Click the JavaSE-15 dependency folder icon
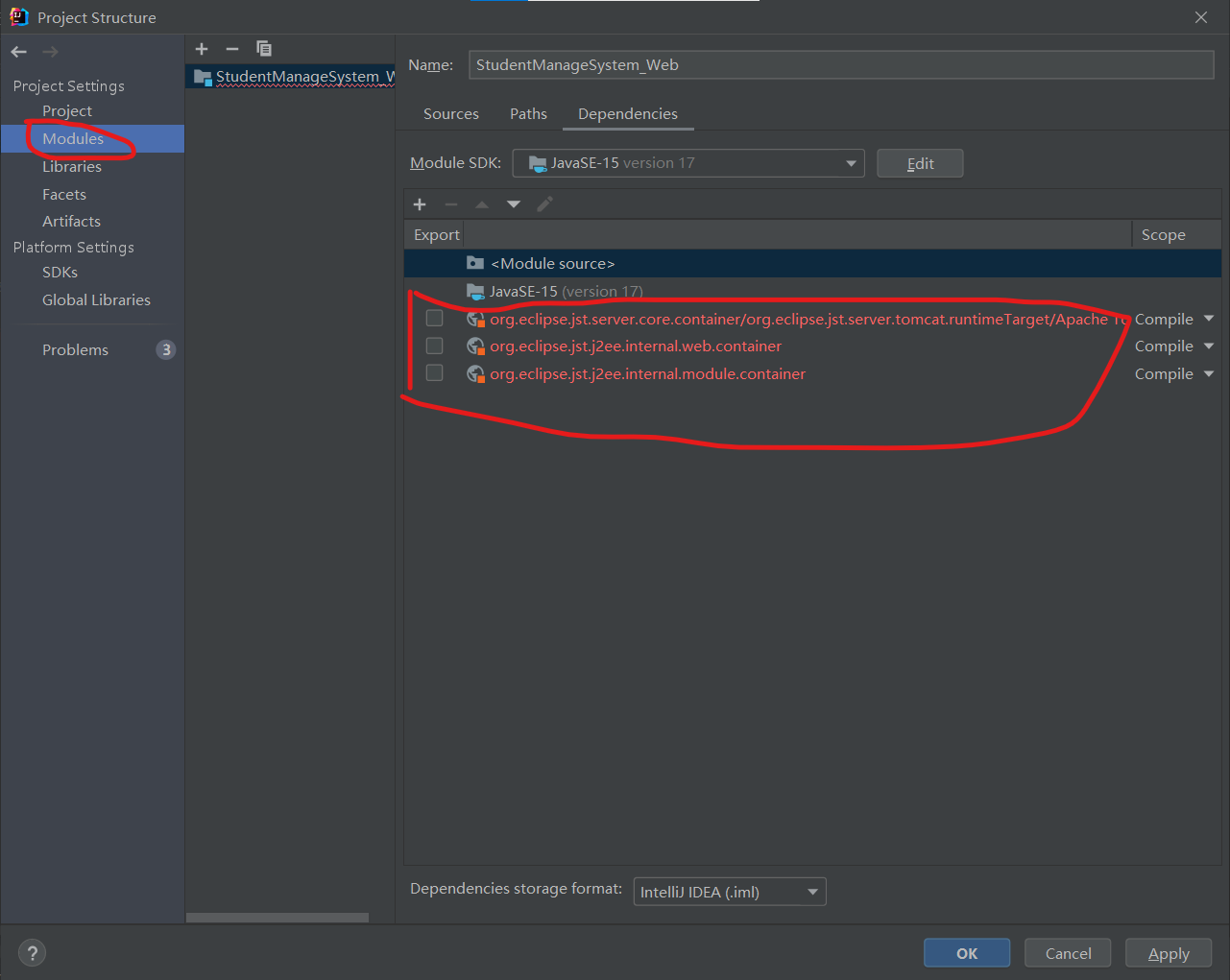Screen dimensions: 1230x980 475,291
